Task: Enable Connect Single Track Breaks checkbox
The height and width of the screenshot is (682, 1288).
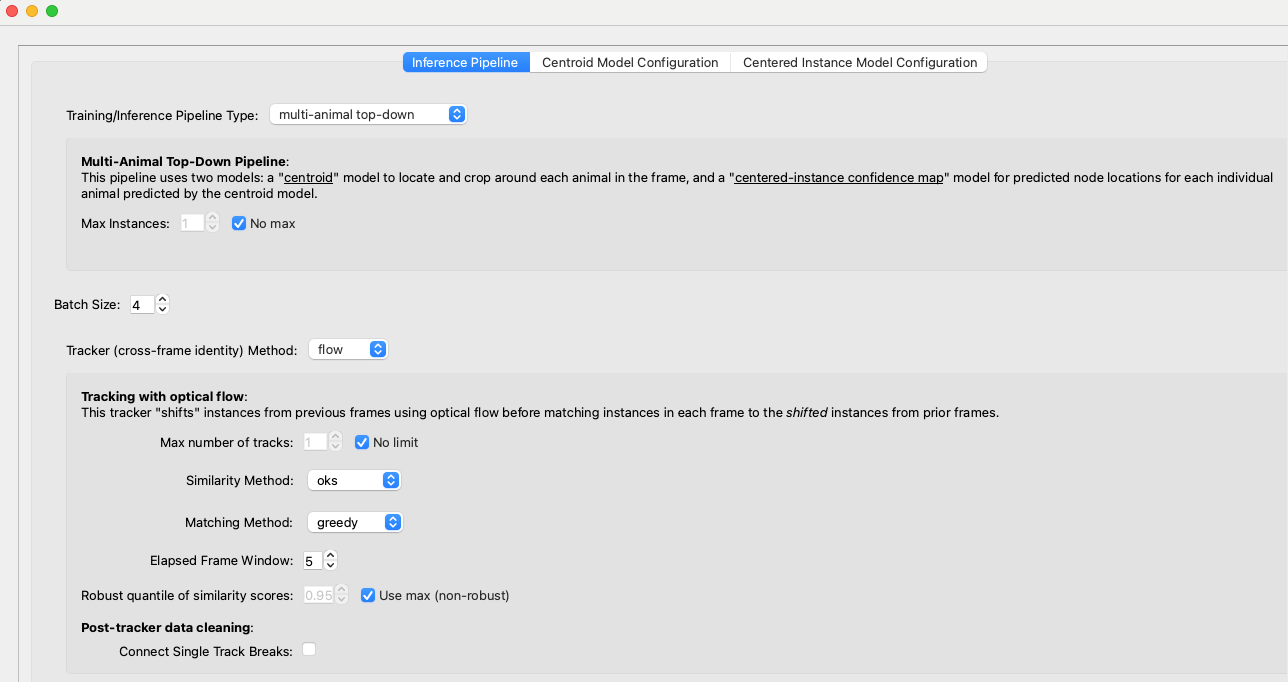Action: (x=309, y=650)
